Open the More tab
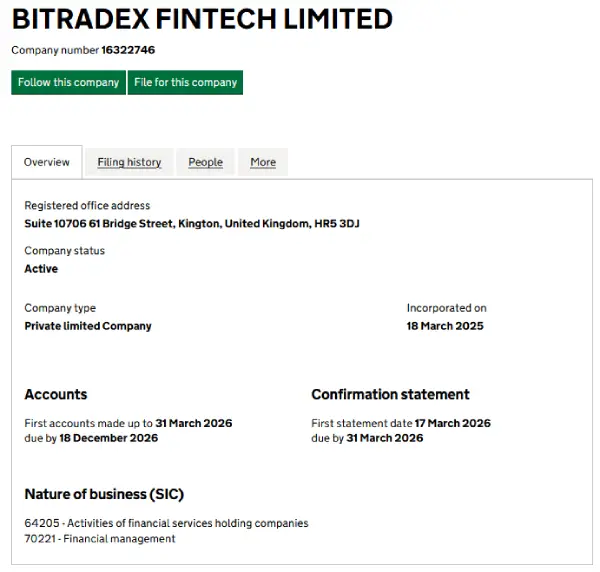Viewport: 600px width, 572px height. click(263, 162)
